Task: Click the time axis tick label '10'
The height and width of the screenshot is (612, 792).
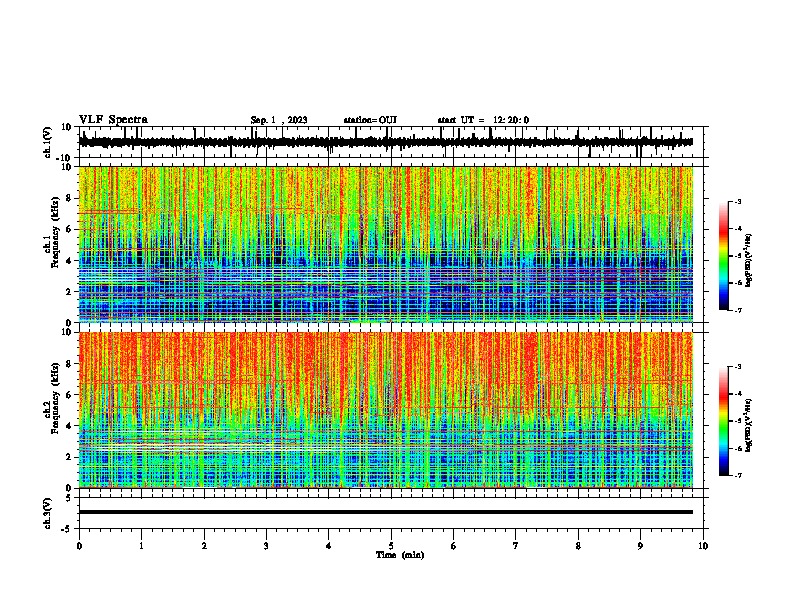Action: (703, 546)
